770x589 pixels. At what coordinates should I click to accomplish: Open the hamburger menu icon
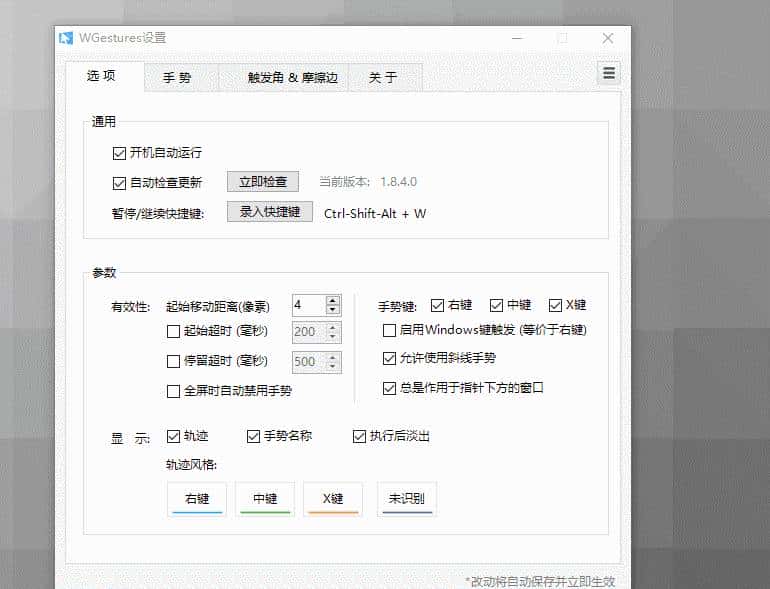tap(609, 73)
